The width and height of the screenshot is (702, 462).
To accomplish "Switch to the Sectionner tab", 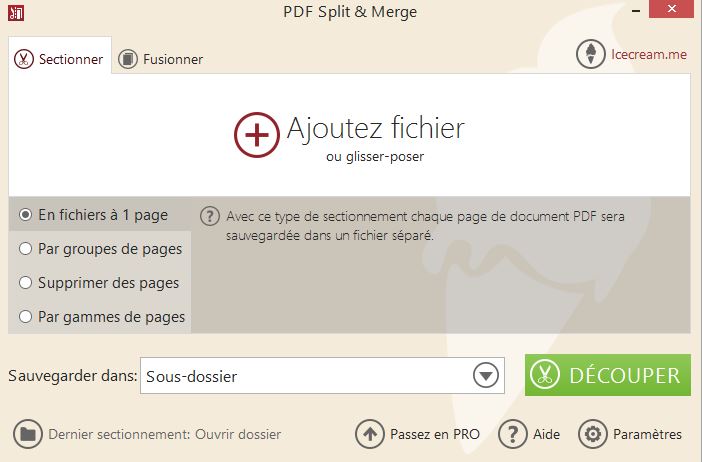I will [x=60, y=56].
